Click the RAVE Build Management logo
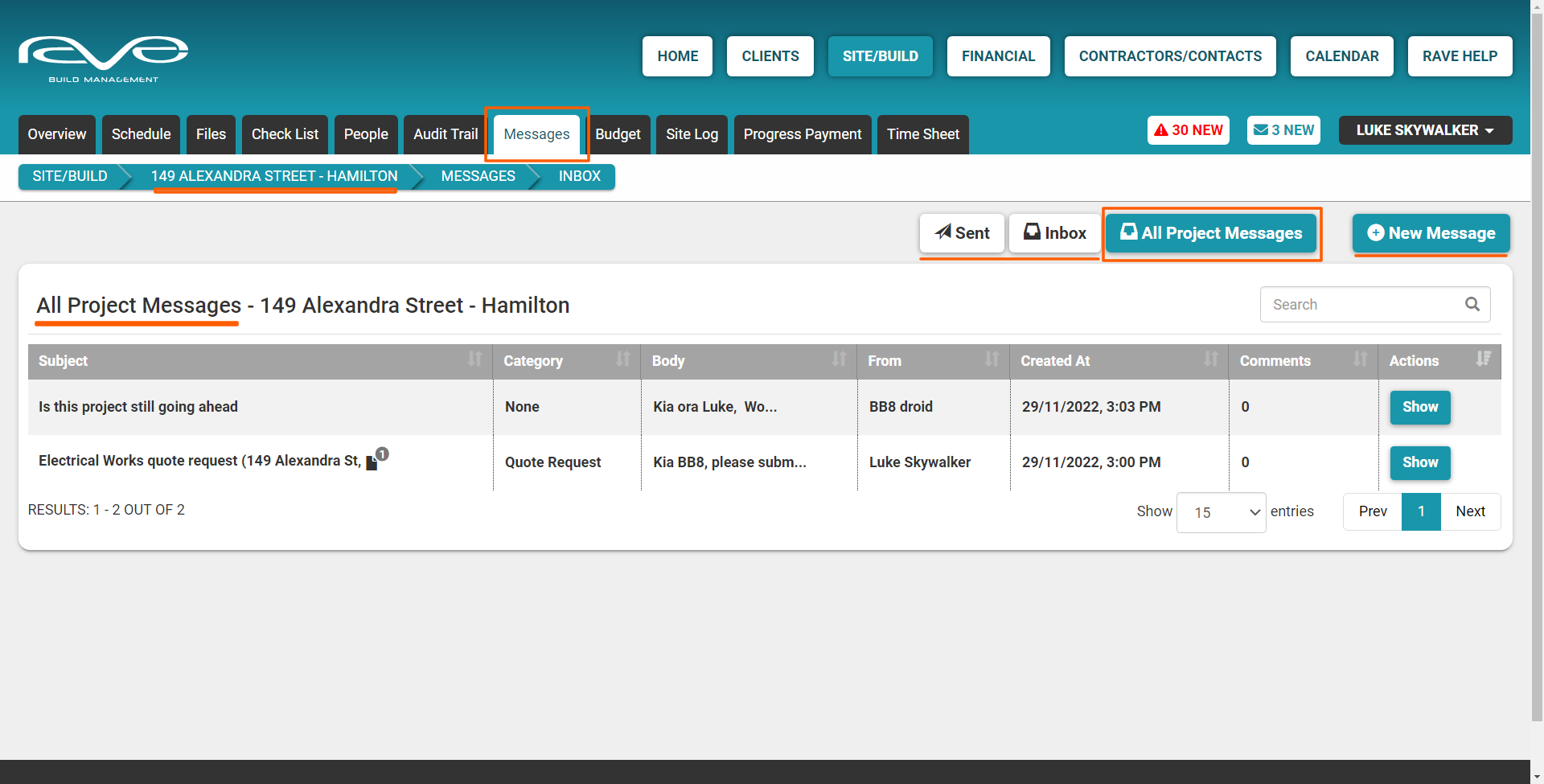The height and width of the screenshot is (784, 1544). click(x=103, y=58)
